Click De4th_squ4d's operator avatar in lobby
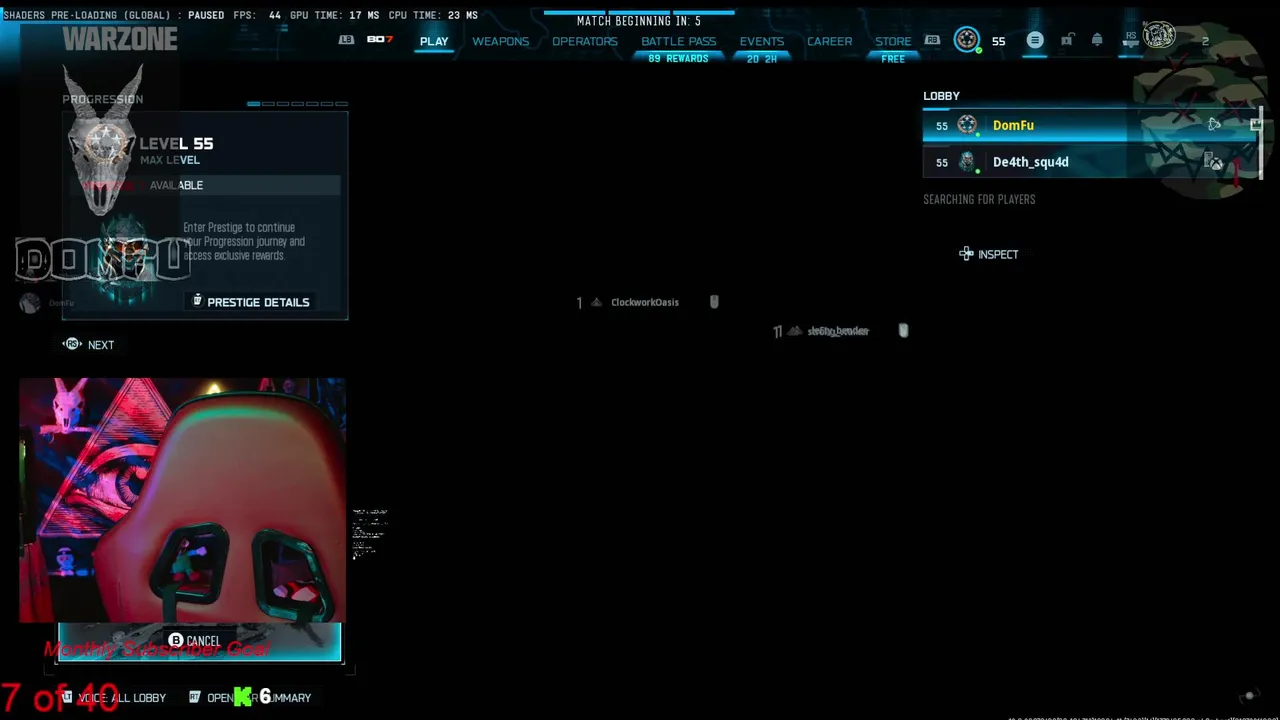Image resolution: width=1280 pixels, height=720 pixels. [x=967, y=162]
